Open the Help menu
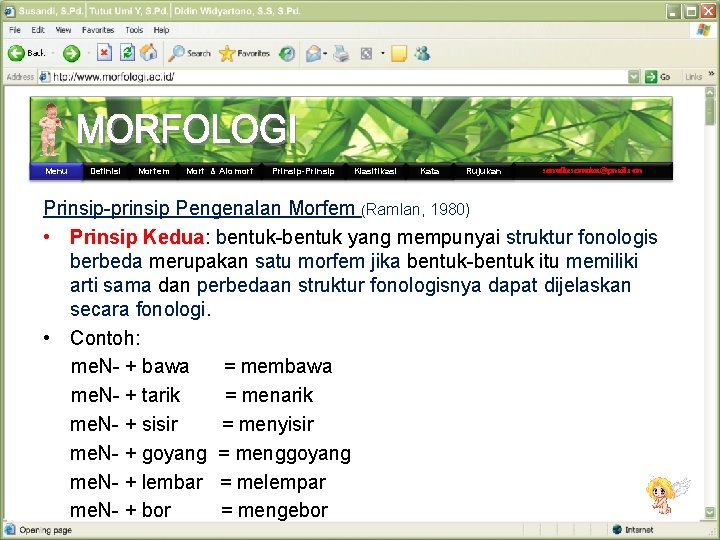 tap(161, 30)
